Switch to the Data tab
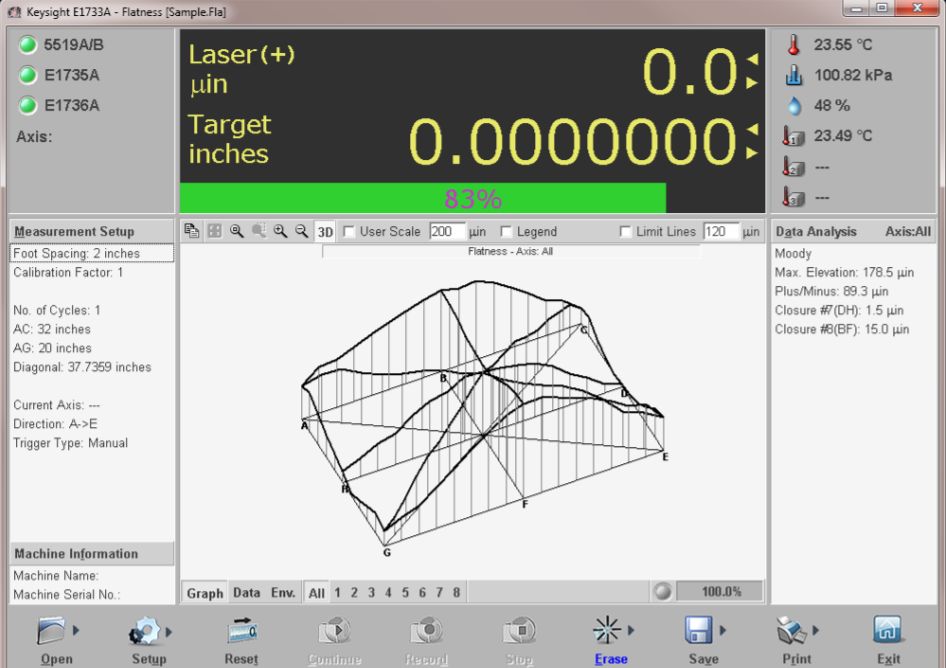This screenshot has height=668, width=946. click(x=246, y=593)
